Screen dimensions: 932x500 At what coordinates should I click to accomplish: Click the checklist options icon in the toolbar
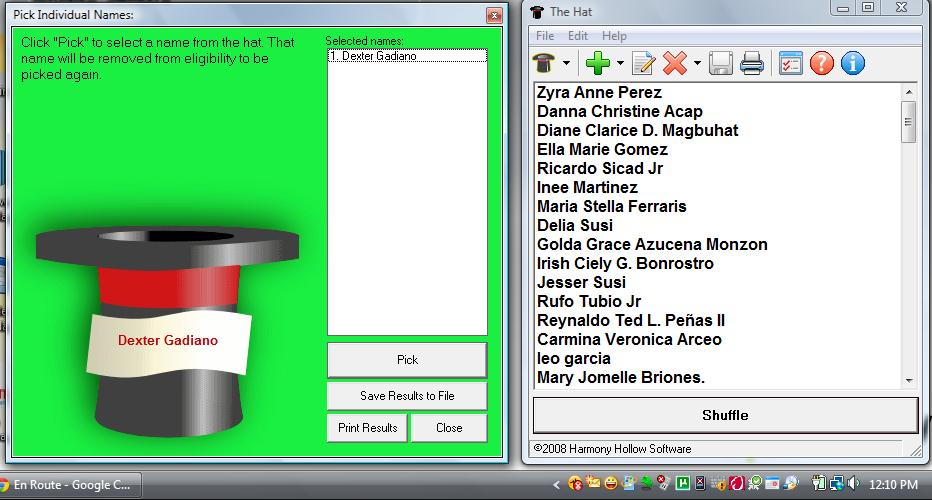point(791,63)
